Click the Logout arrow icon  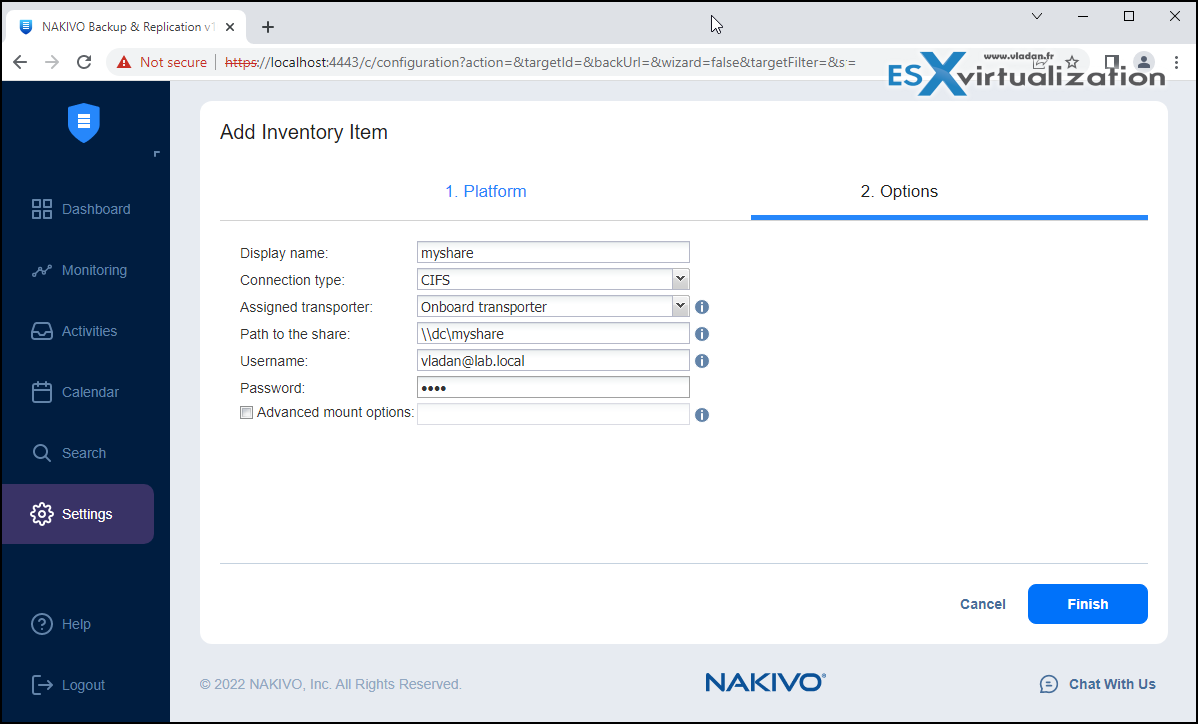pos(42,685)
